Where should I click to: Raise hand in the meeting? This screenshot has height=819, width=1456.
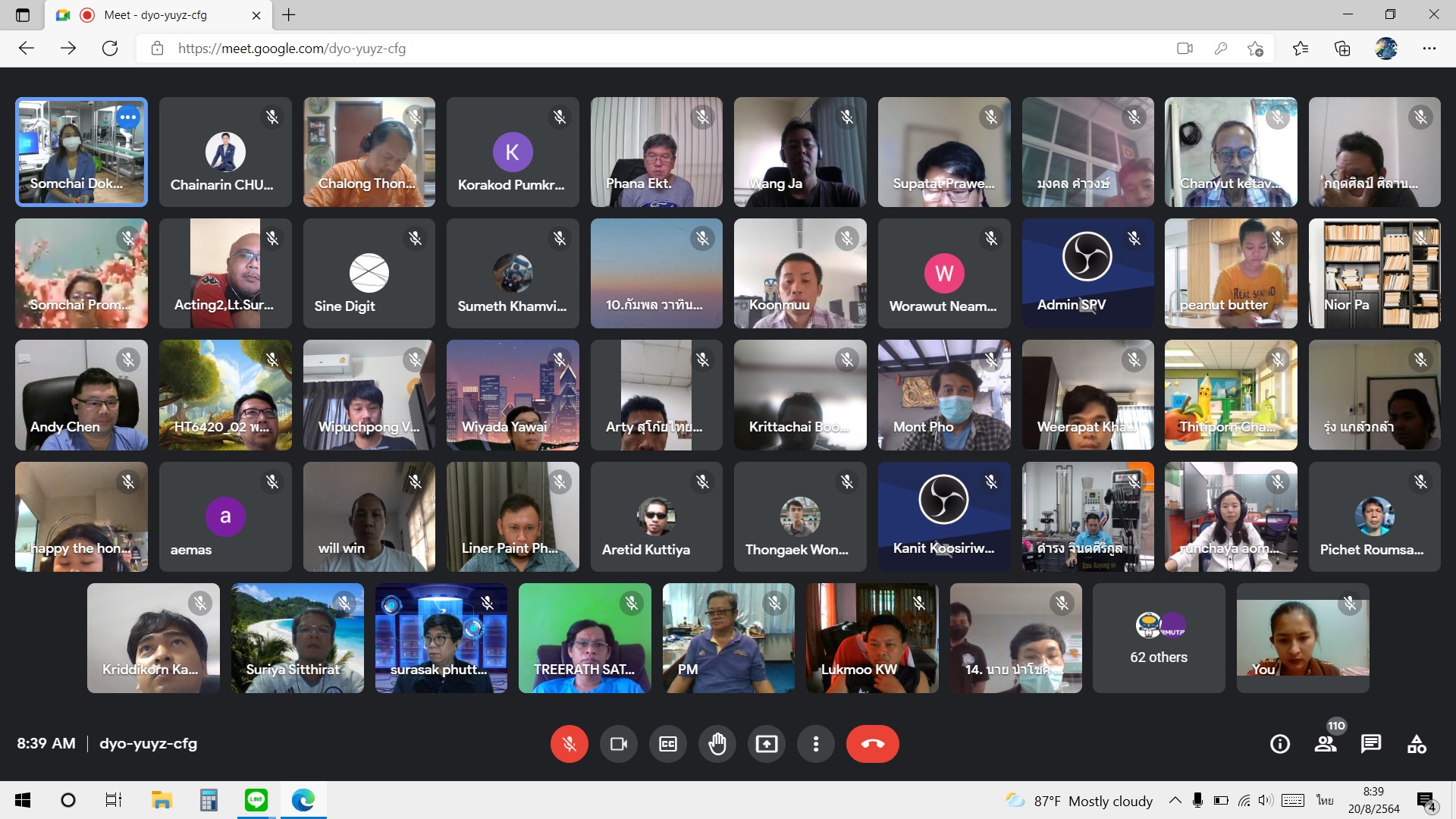717,744
